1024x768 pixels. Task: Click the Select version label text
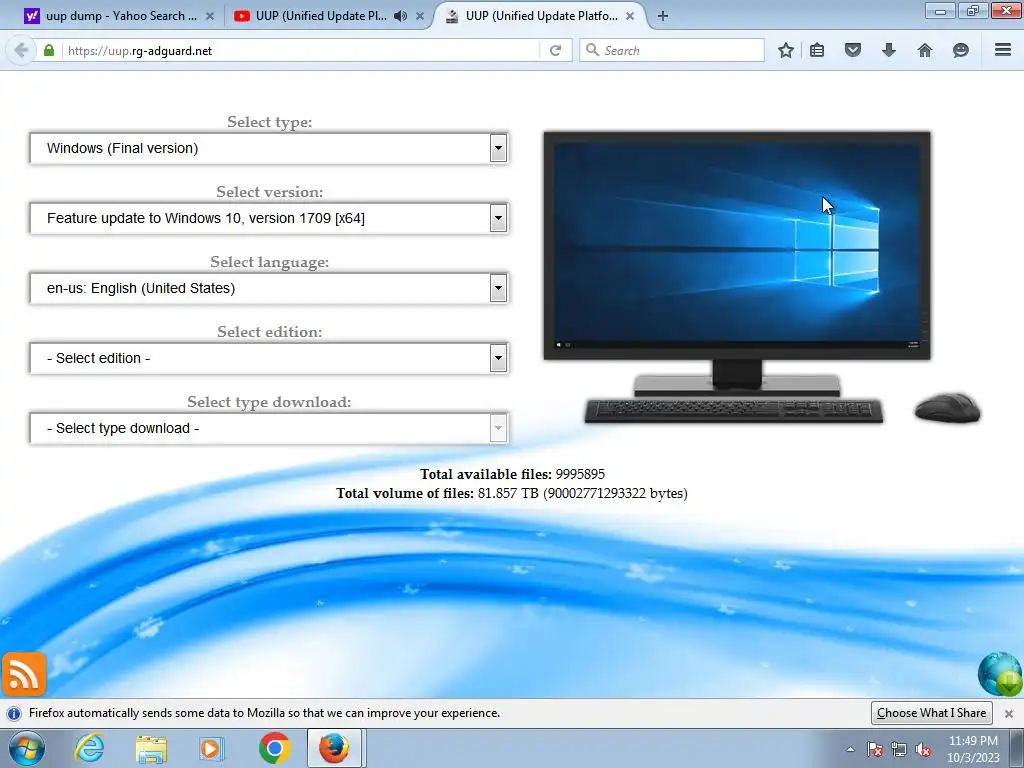[269, 192]
